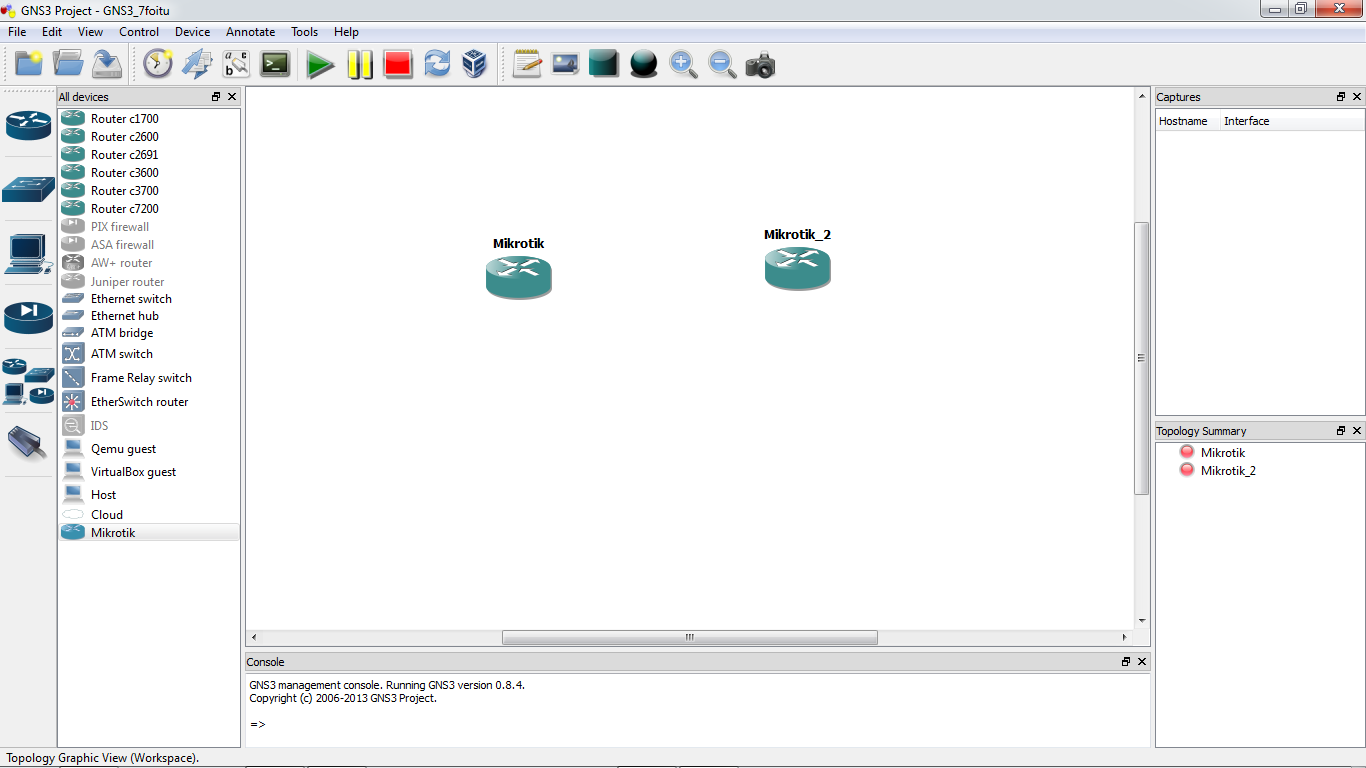This screenshot has width=1366, height=768.
Task: Open the Device menu
Action: tap(193, 32)
